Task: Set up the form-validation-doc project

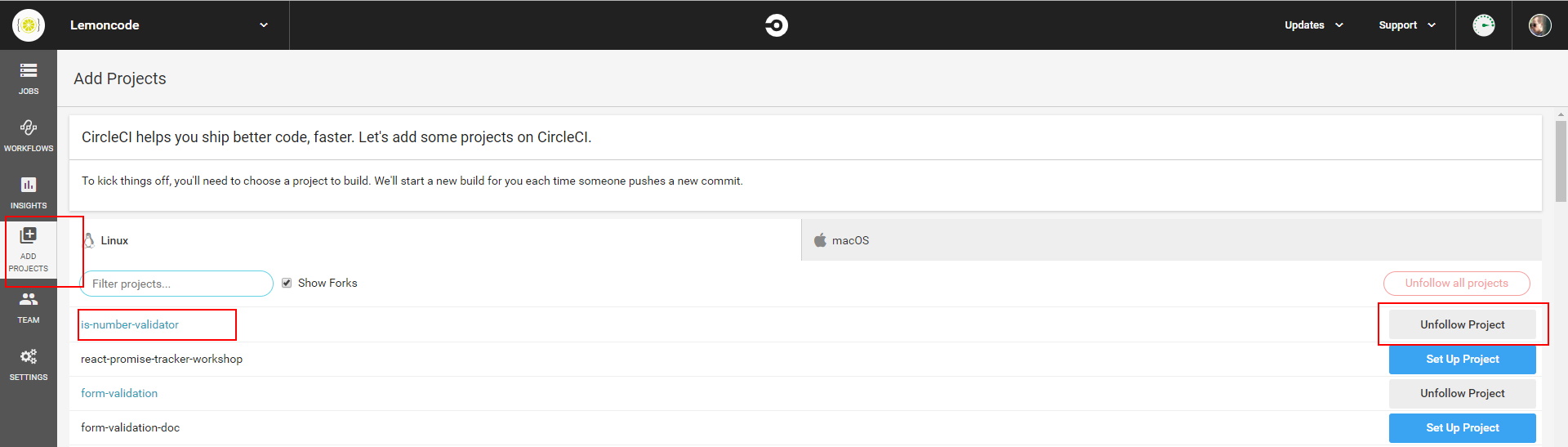Action: [1462, 427]
